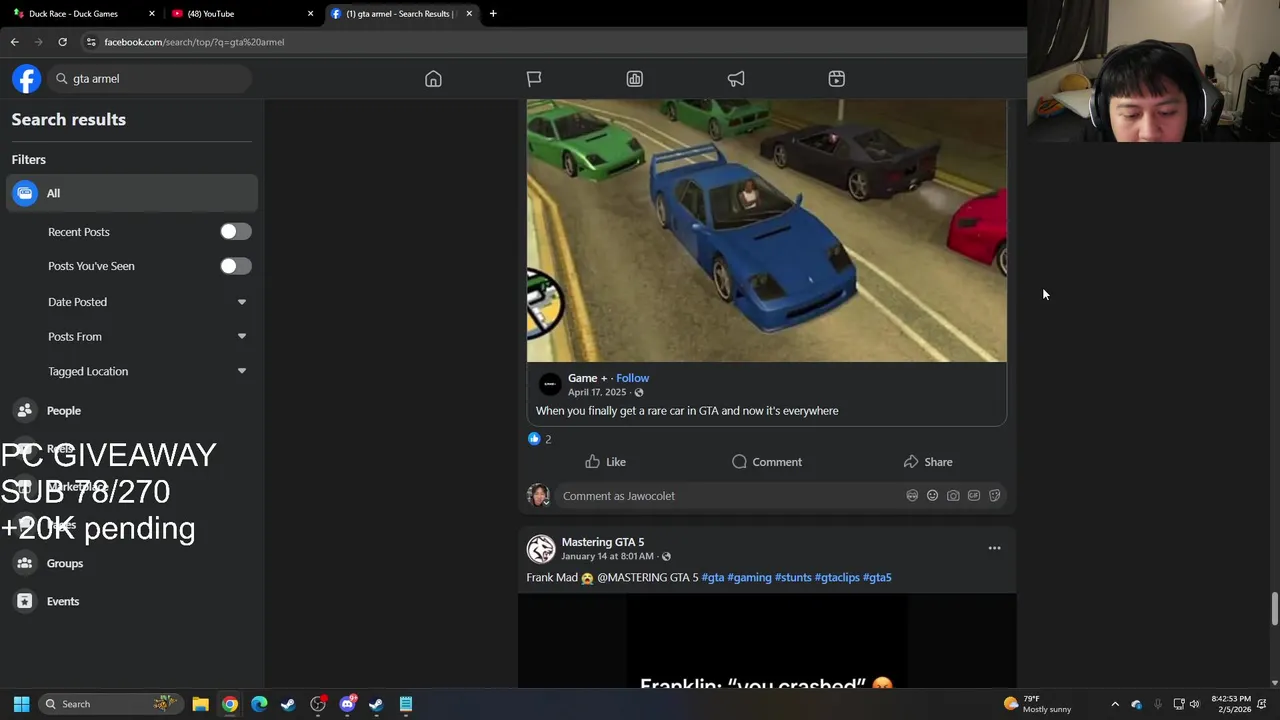The image size is (1280, 720).
Task: Open the three-dot menu on Mastering GTA 5 post
Action: pyautogui.click(x=994, y=548)
